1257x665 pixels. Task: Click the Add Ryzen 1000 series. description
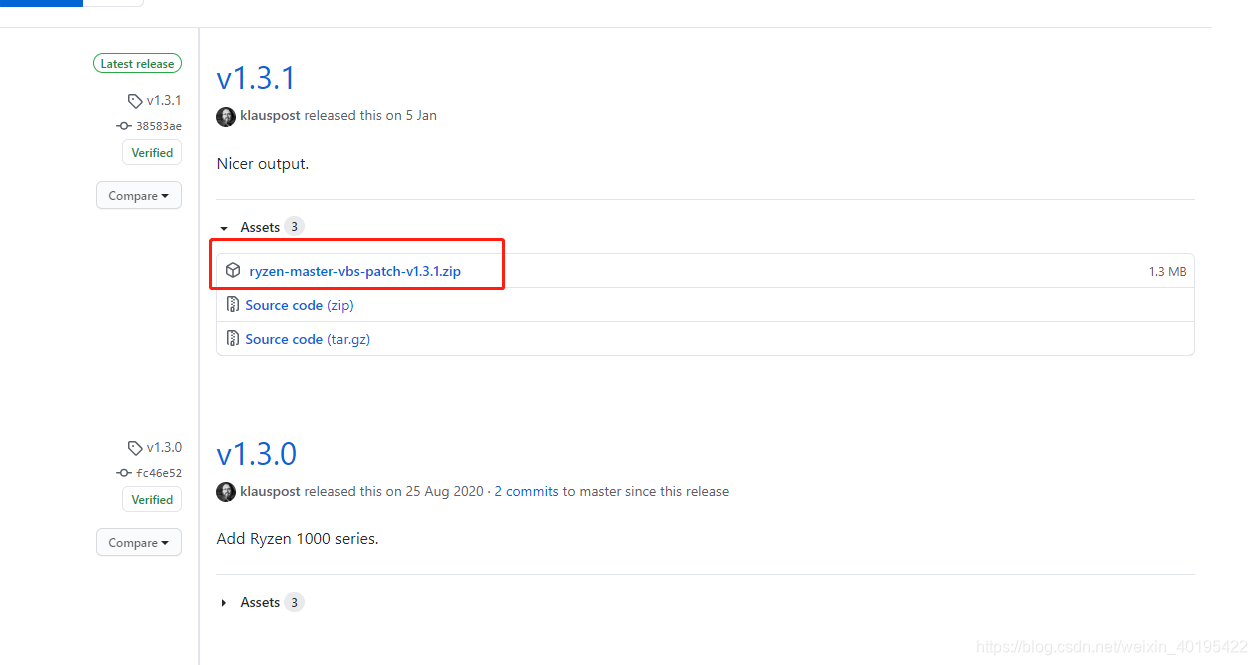pyautogui.click(x=297, y=539)
